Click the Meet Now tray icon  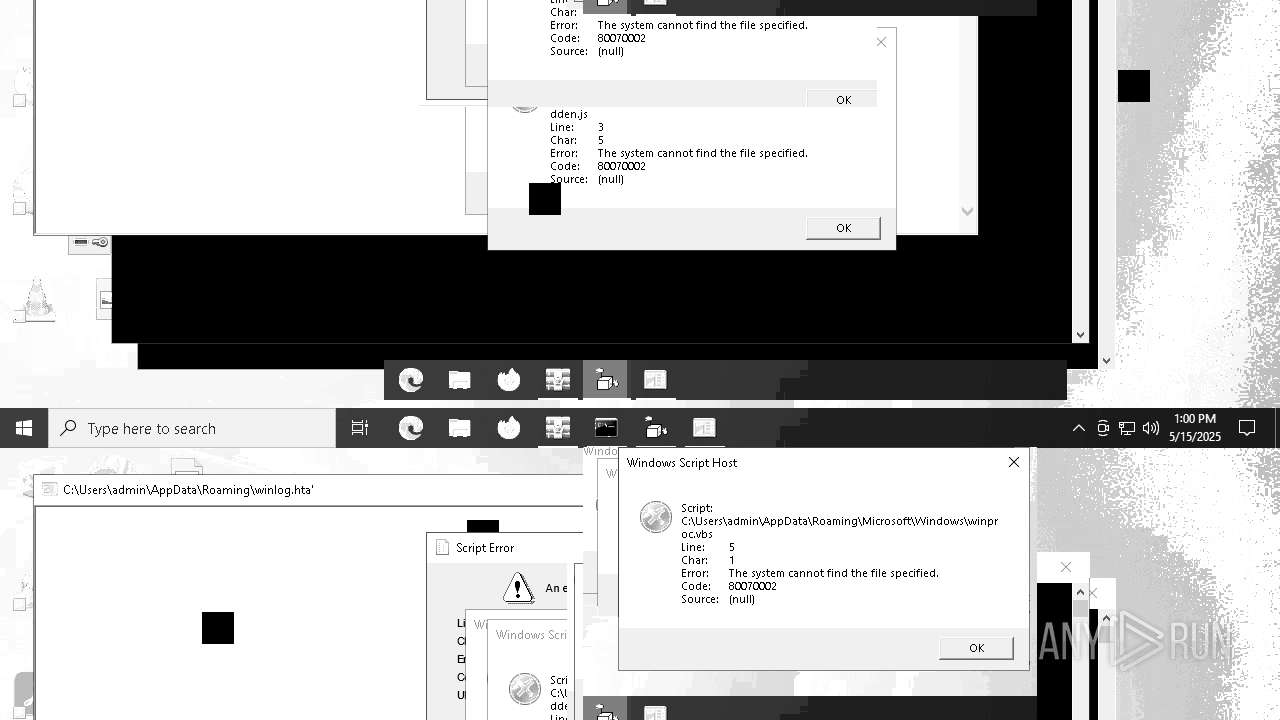(x=1103, y=428)
